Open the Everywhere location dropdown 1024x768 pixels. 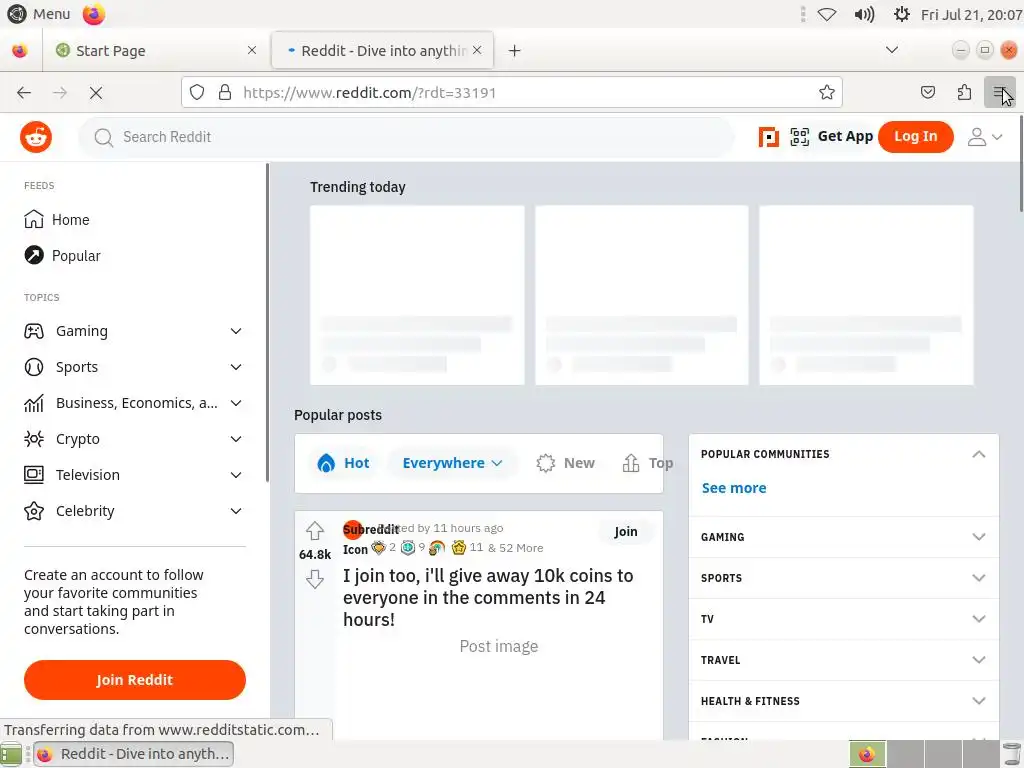pos(452,463)
